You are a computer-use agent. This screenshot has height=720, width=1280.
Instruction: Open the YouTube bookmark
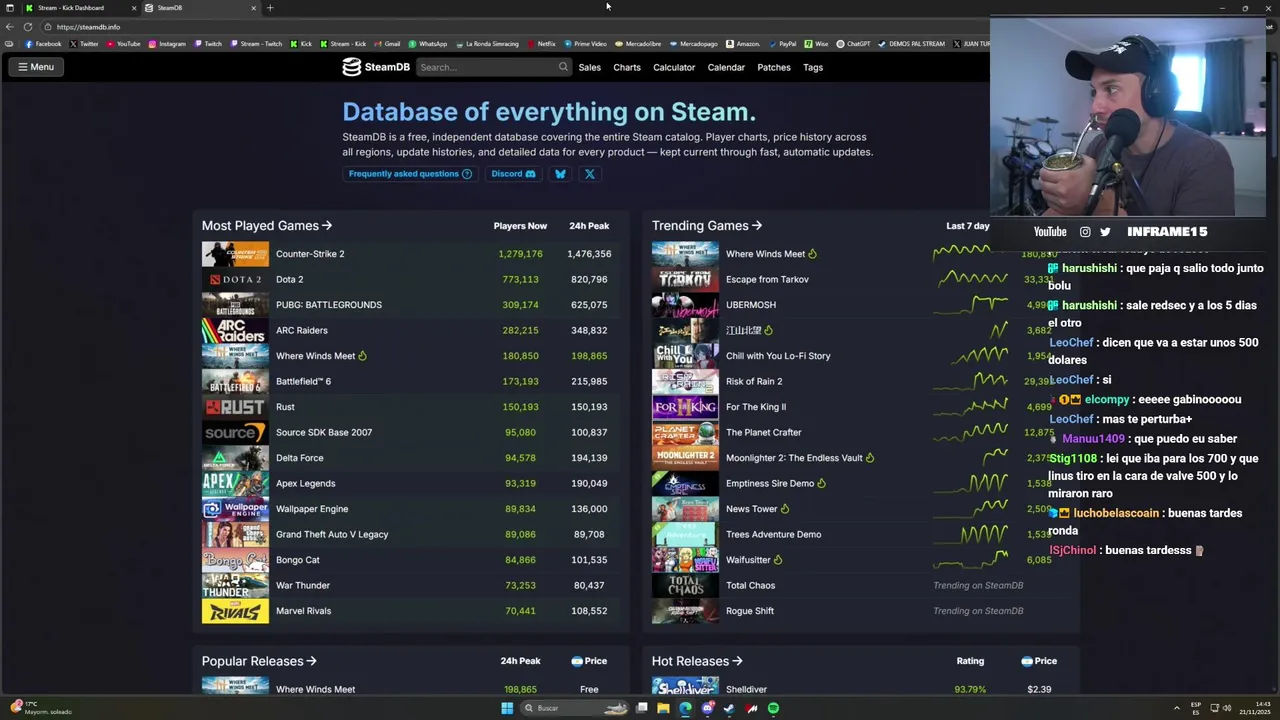tap(123, 44)
